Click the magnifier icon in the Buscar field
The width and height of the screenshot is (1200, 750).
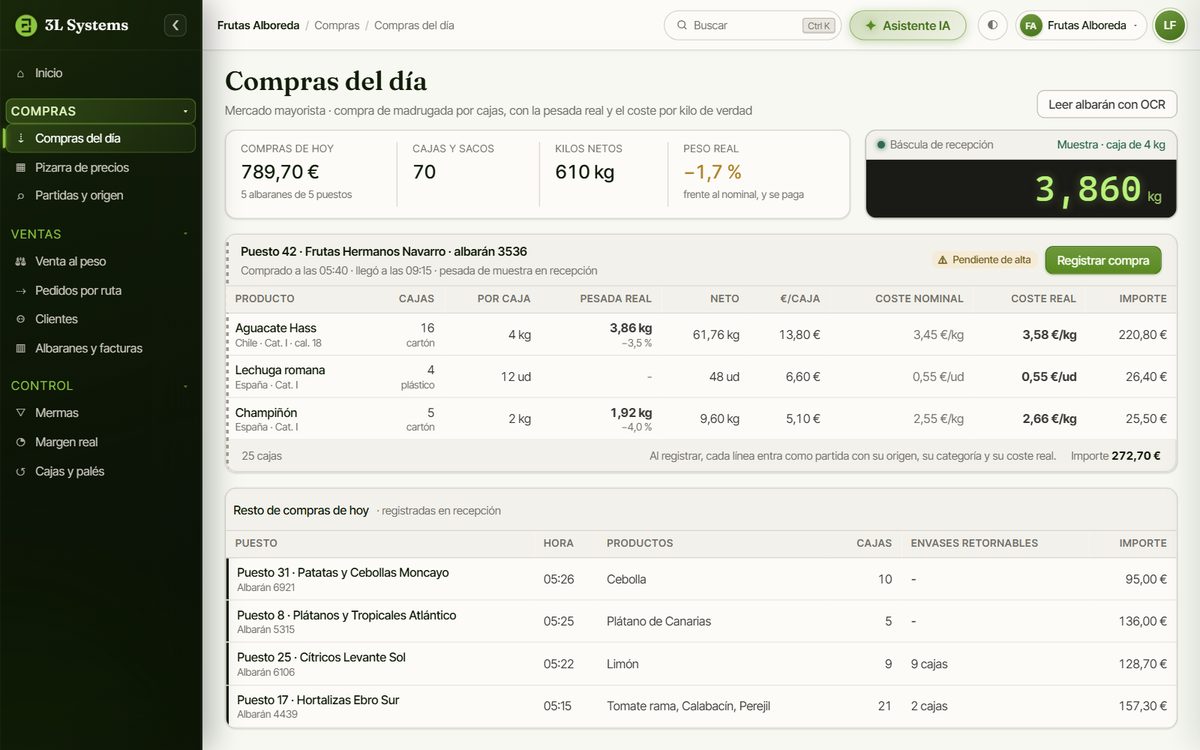(682, 26)
